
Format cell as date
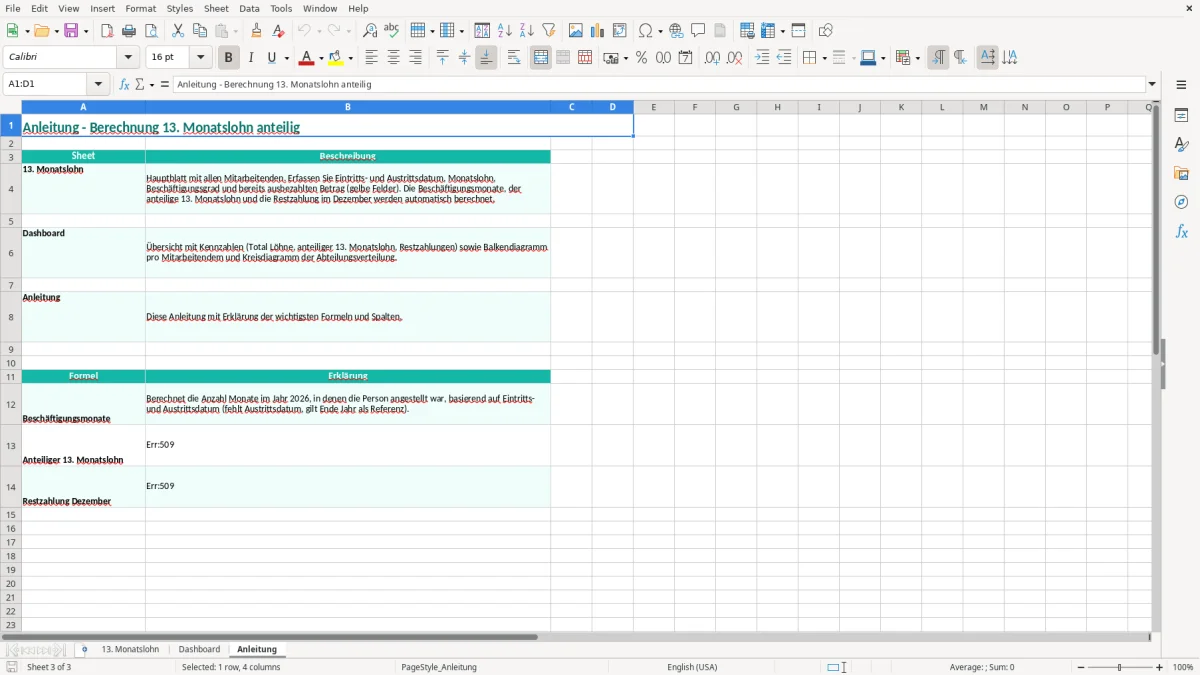click(686, 58)
